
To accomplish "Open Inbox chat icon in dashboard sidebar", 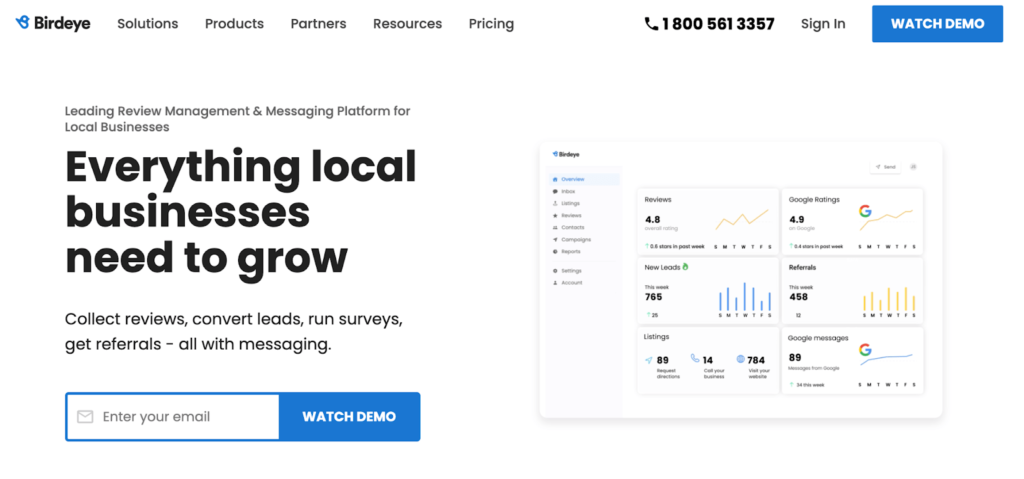I will (x=555, y=191).
